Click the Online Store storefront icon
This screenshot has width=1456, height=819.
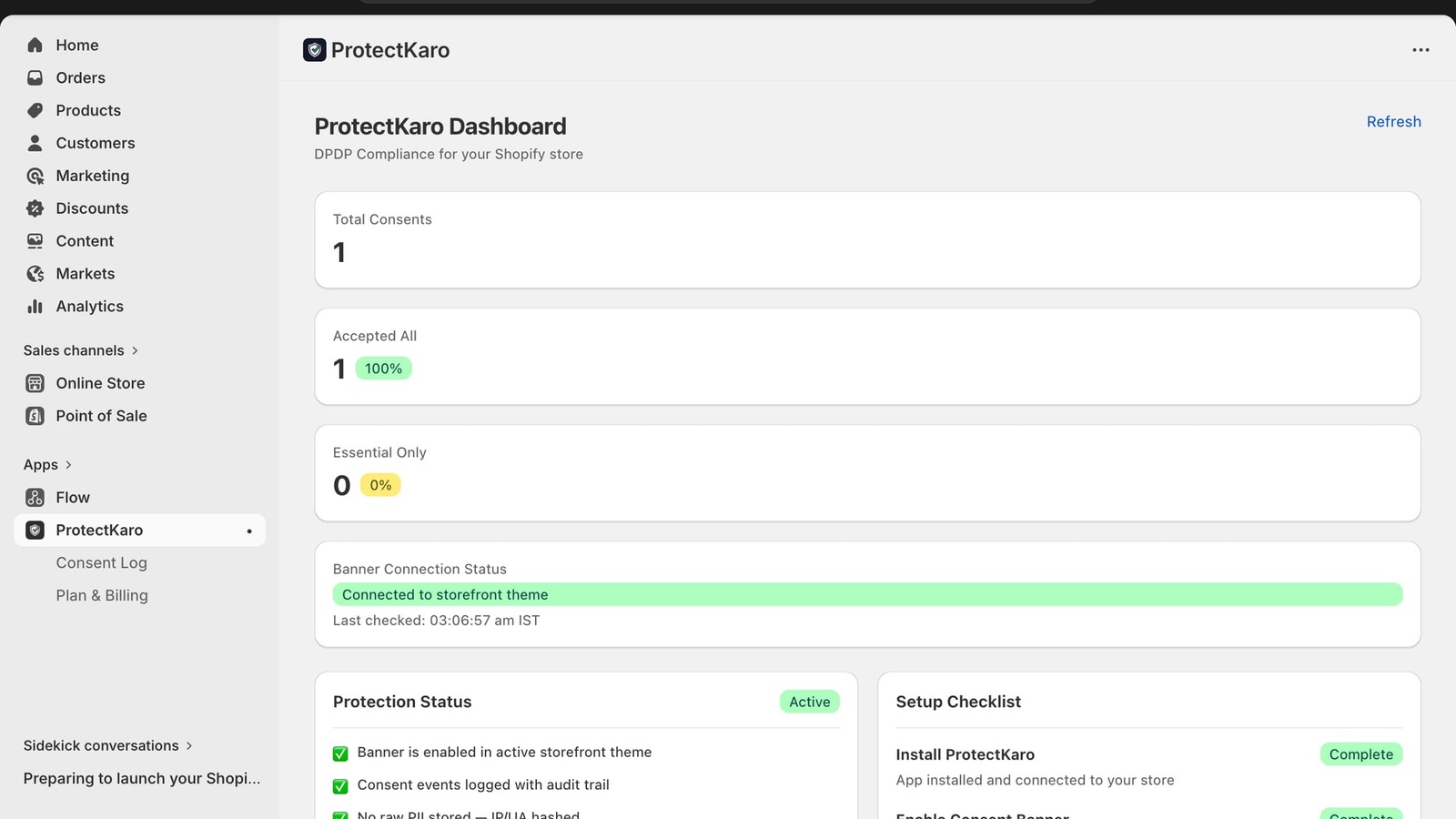point(35,382)
